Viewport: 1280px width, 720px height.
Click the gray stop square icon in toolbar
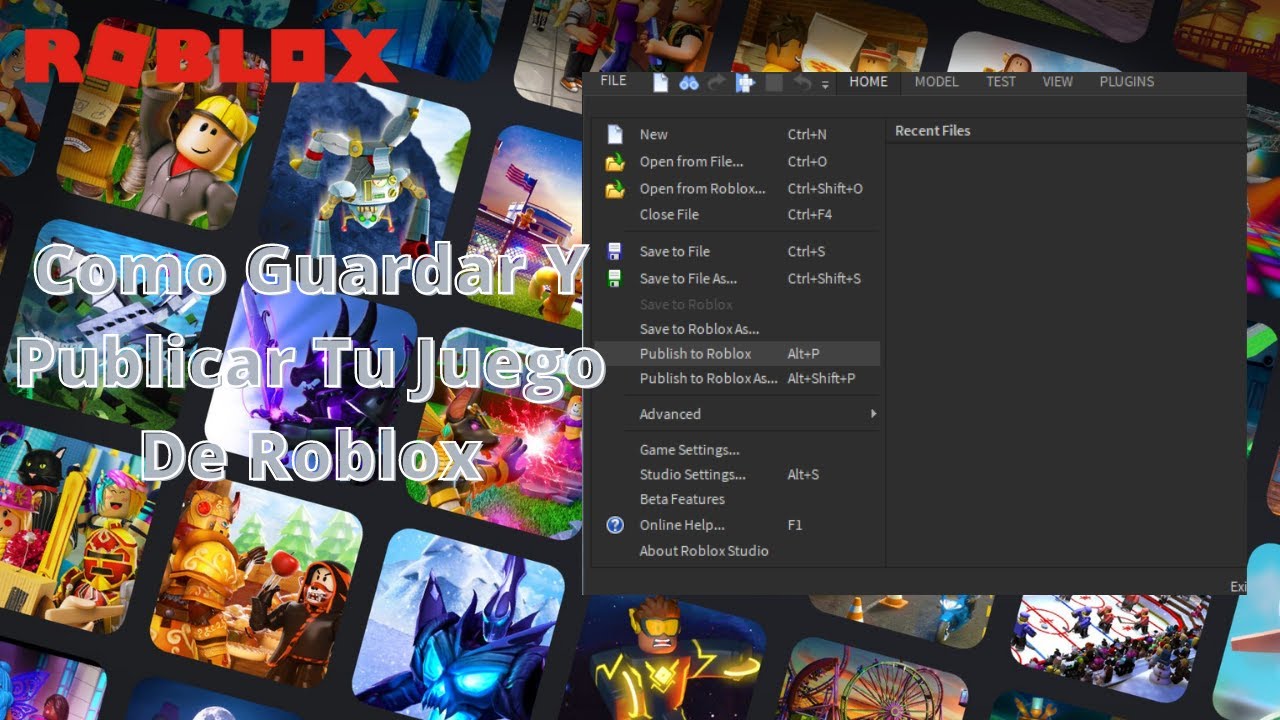click(774, 83)
